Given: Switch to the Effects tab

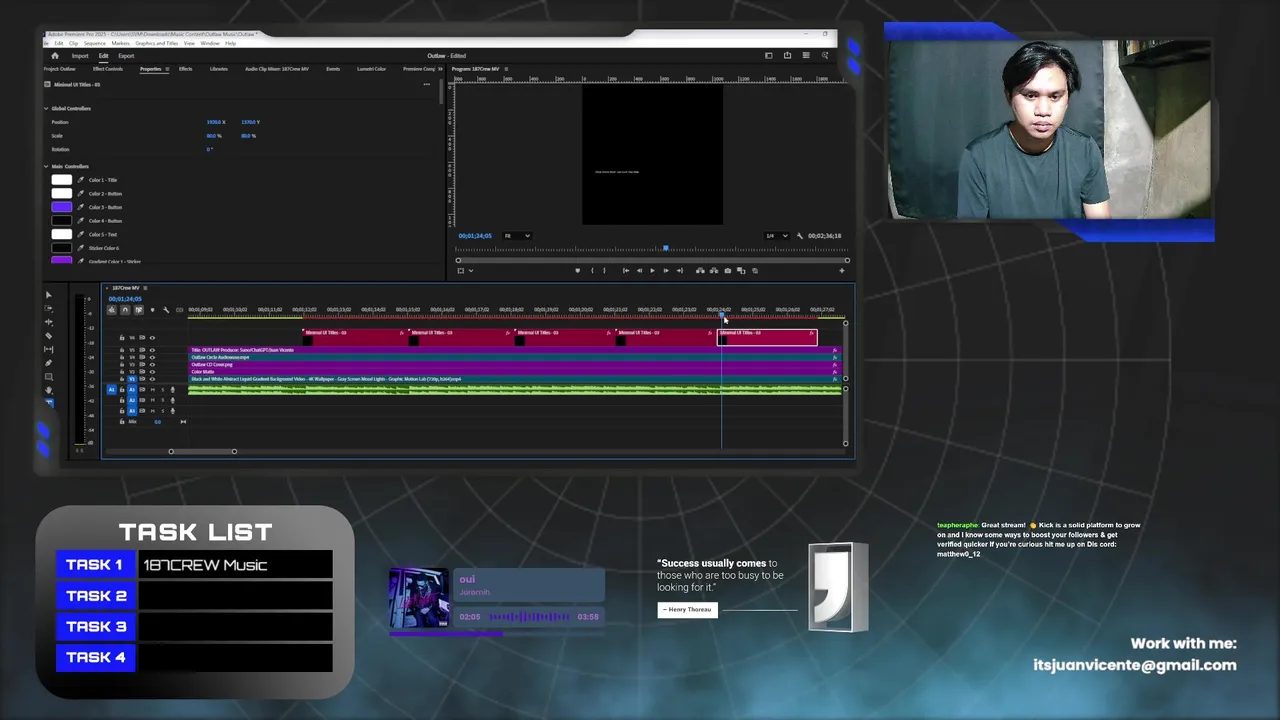Looking at the screenshot, I should (185, 69).
